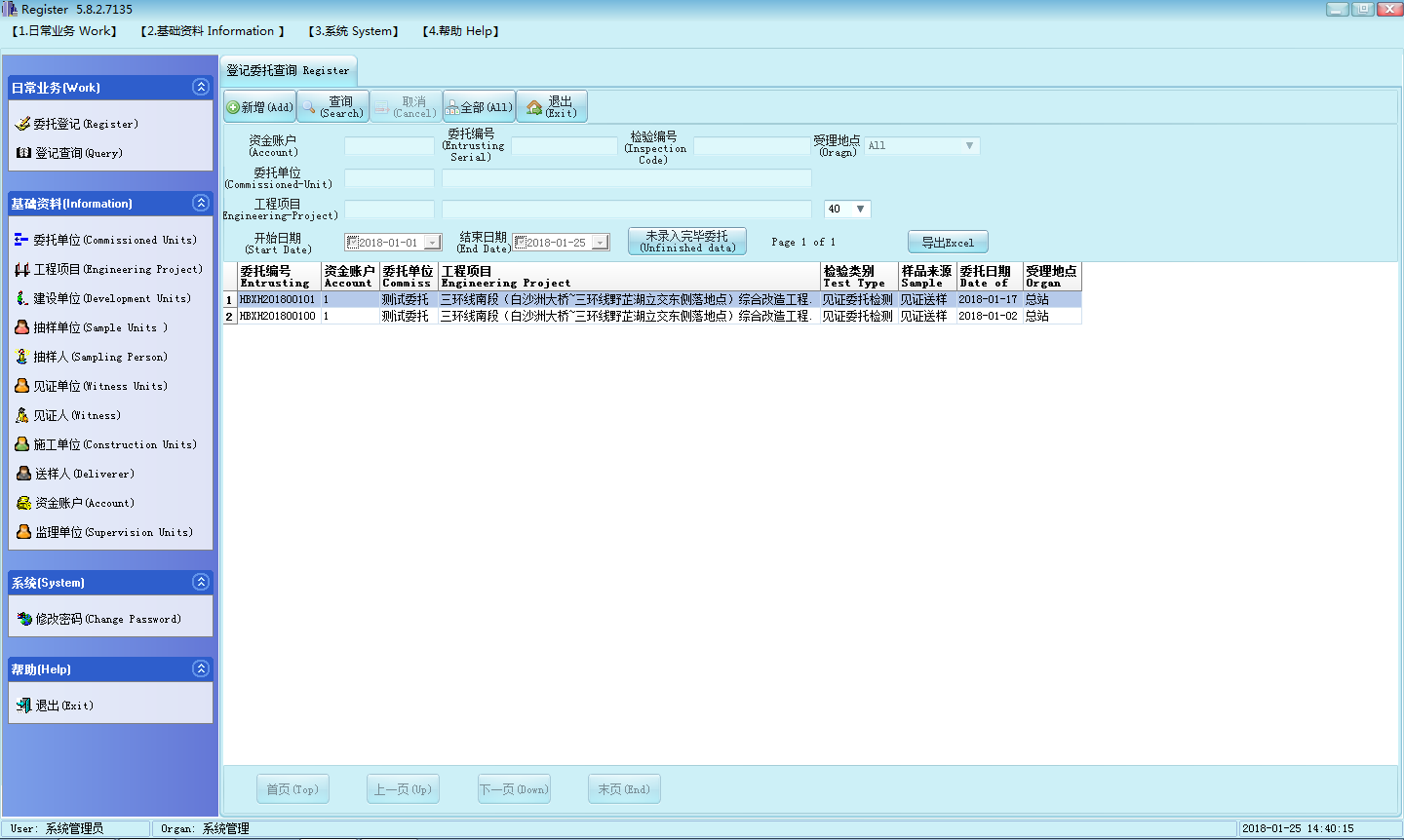
Task: Open Query (登记查询) in the sidebar
Action: [78, 153]
